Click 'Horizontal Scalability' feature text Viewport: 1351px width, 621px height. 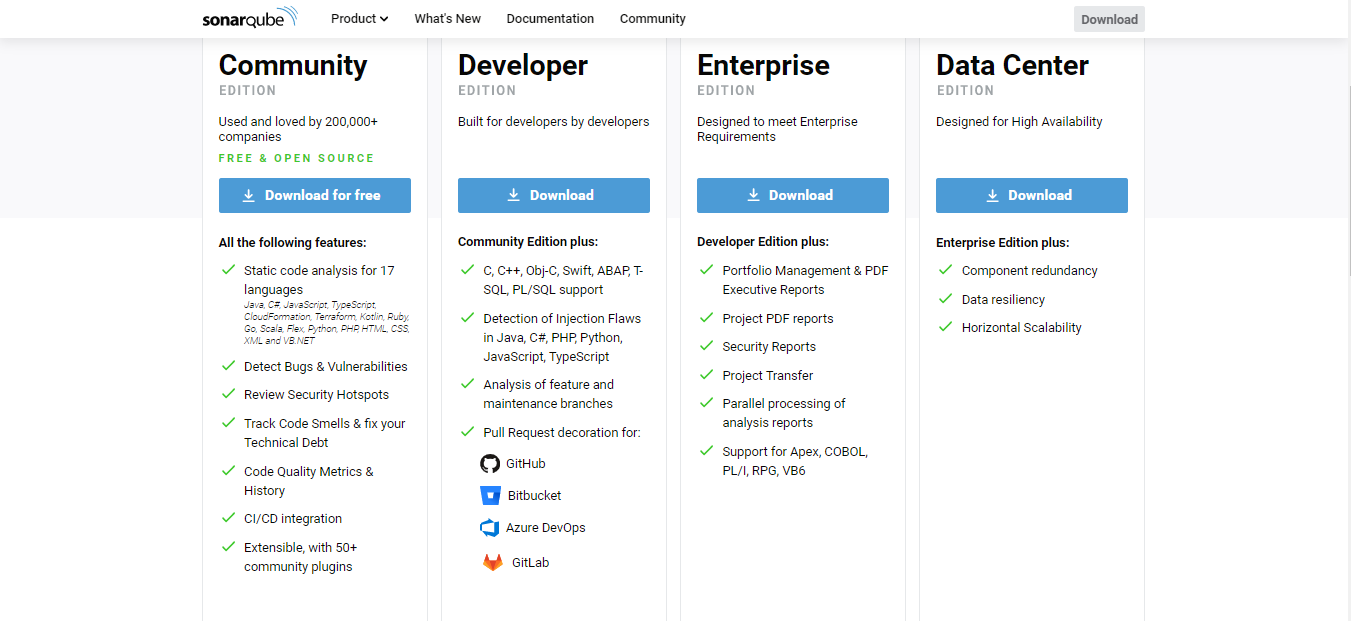tap(1022, 328)
